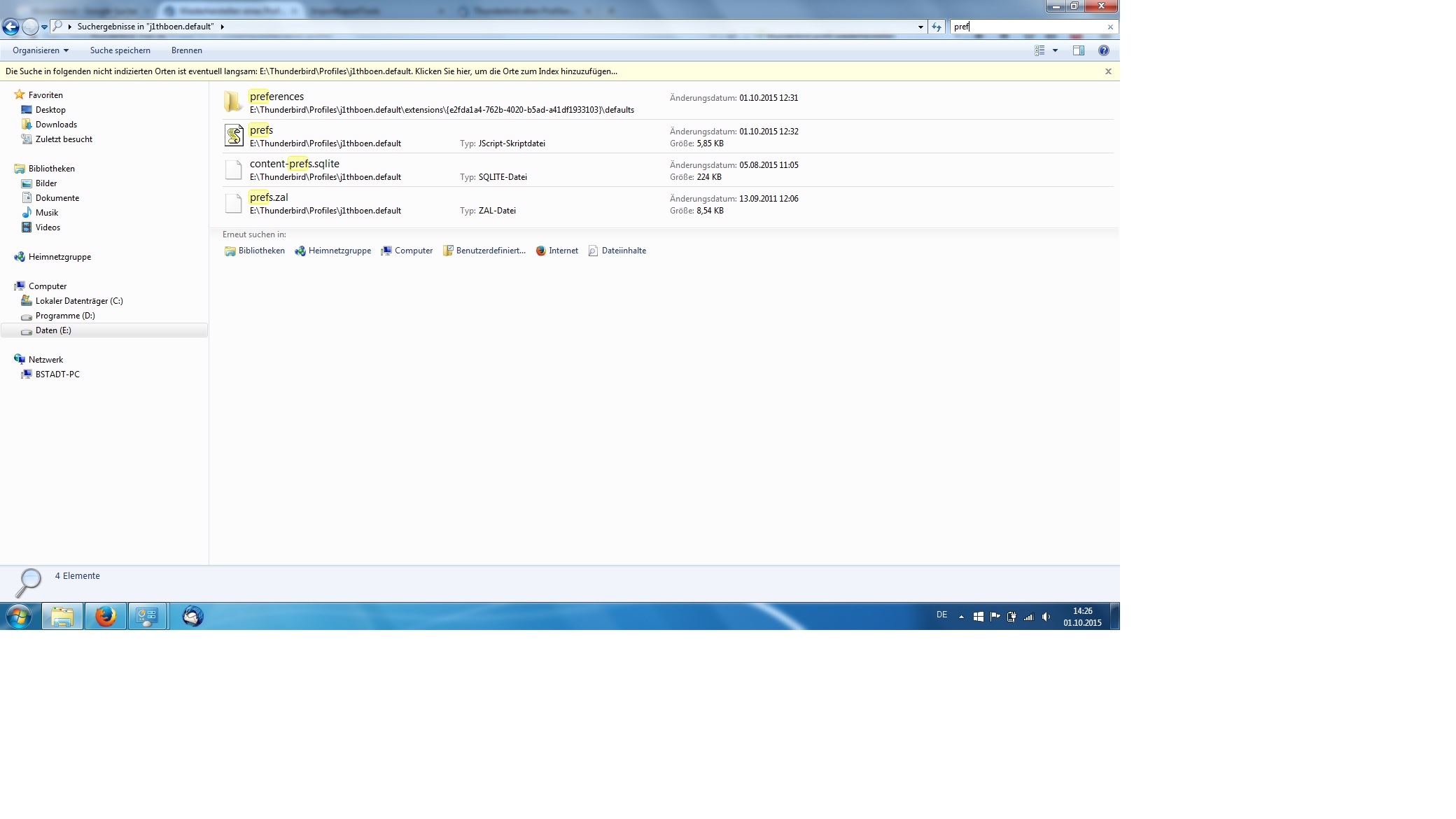Open Thunderbird from the taskbar

coord(192,617)
